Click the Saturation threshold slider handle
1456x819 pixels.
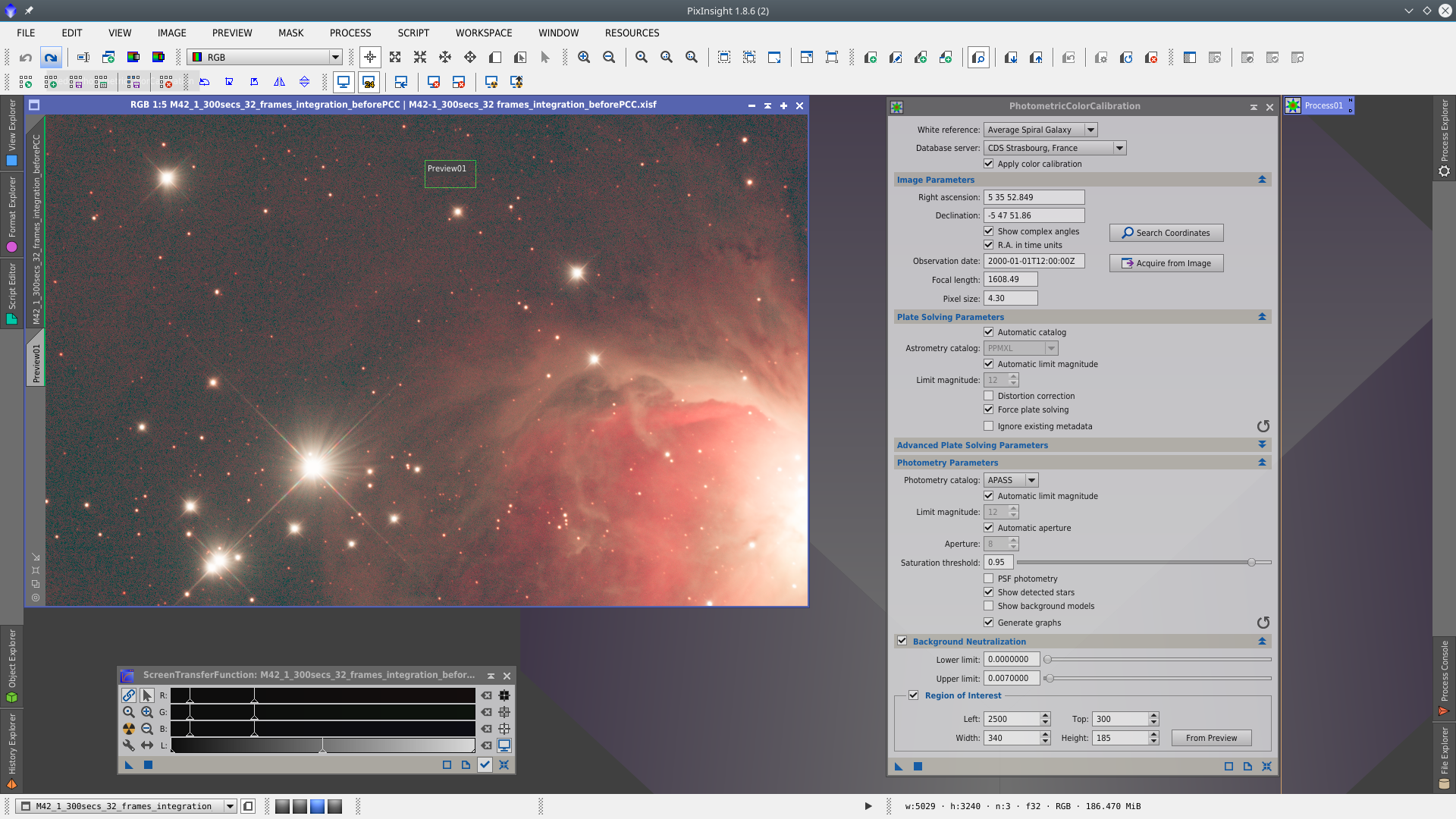coord(1251,563)
